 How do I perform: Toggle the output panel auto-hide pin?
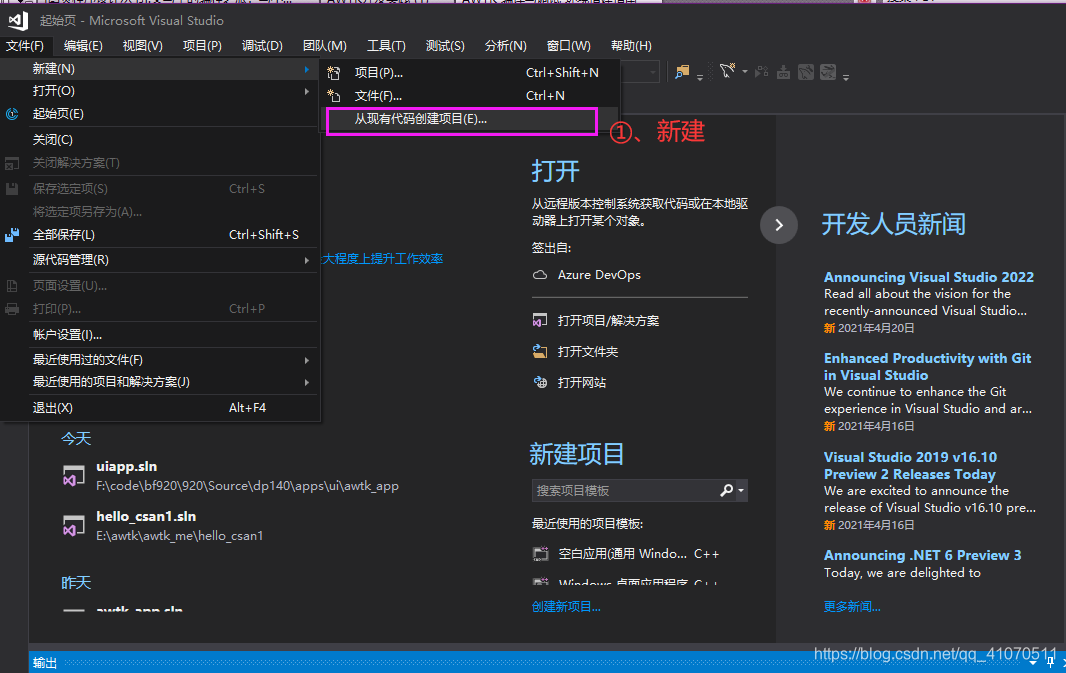(x=1050, y=661)
